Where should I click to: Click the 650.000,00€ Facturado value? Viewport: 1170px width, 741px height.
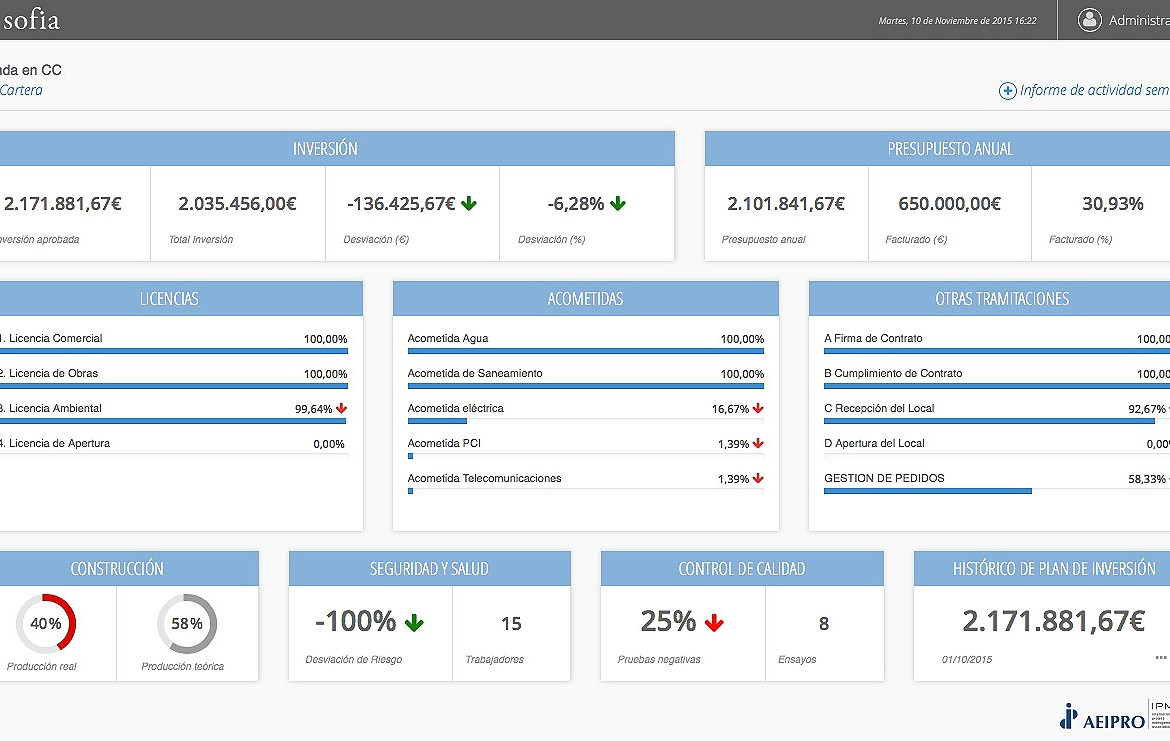coord(949,204)
